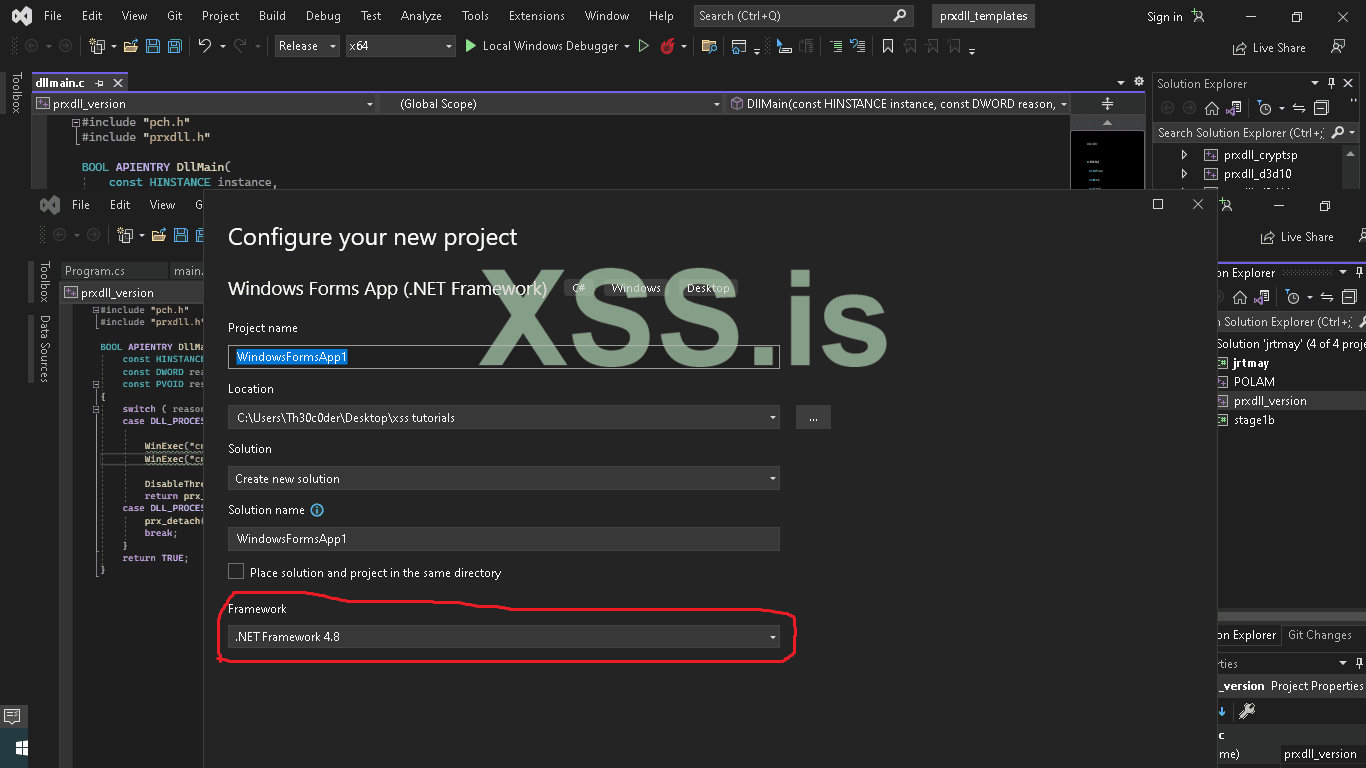Screen dimensions: 1366x768
Task: Click Sync with Active Document icon in top Solution Explorer
Action: 1299,108
